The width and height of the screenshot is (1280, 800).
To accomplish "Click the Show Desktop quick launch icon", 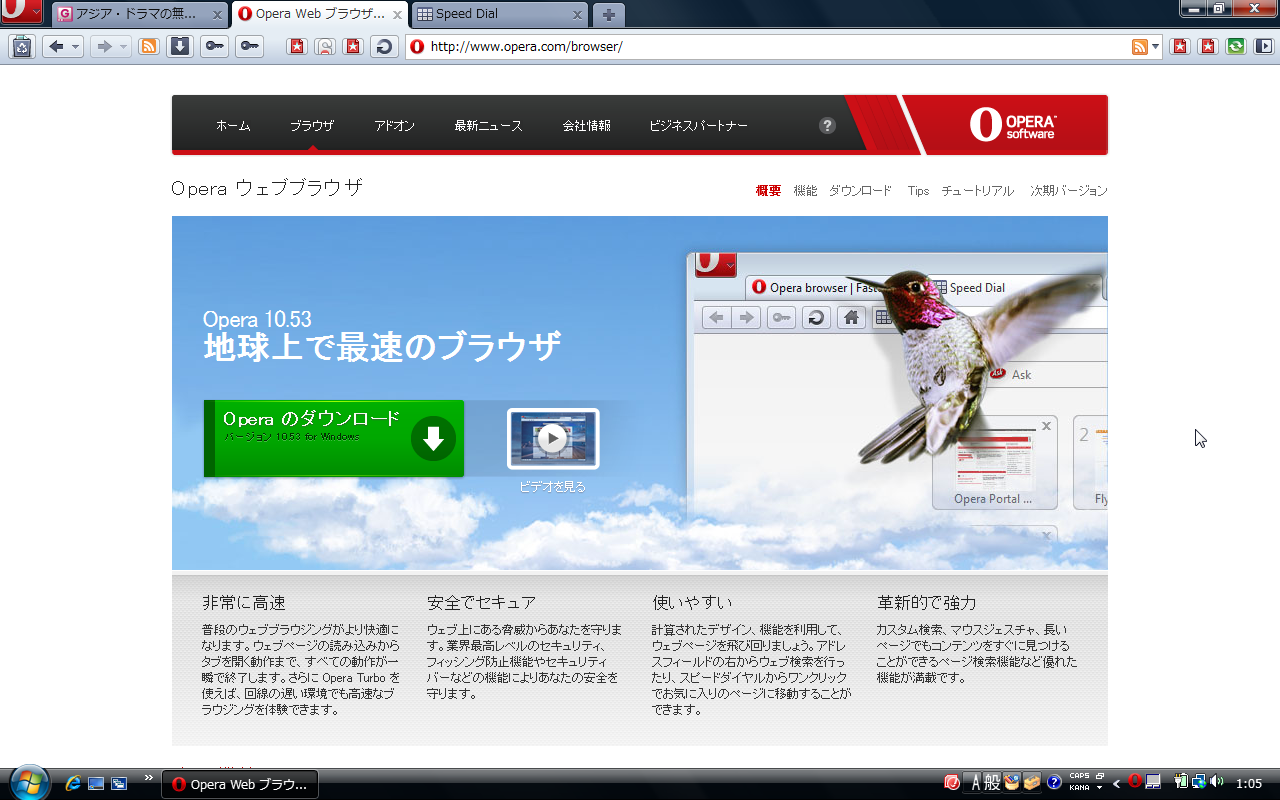I will point(96,783).
